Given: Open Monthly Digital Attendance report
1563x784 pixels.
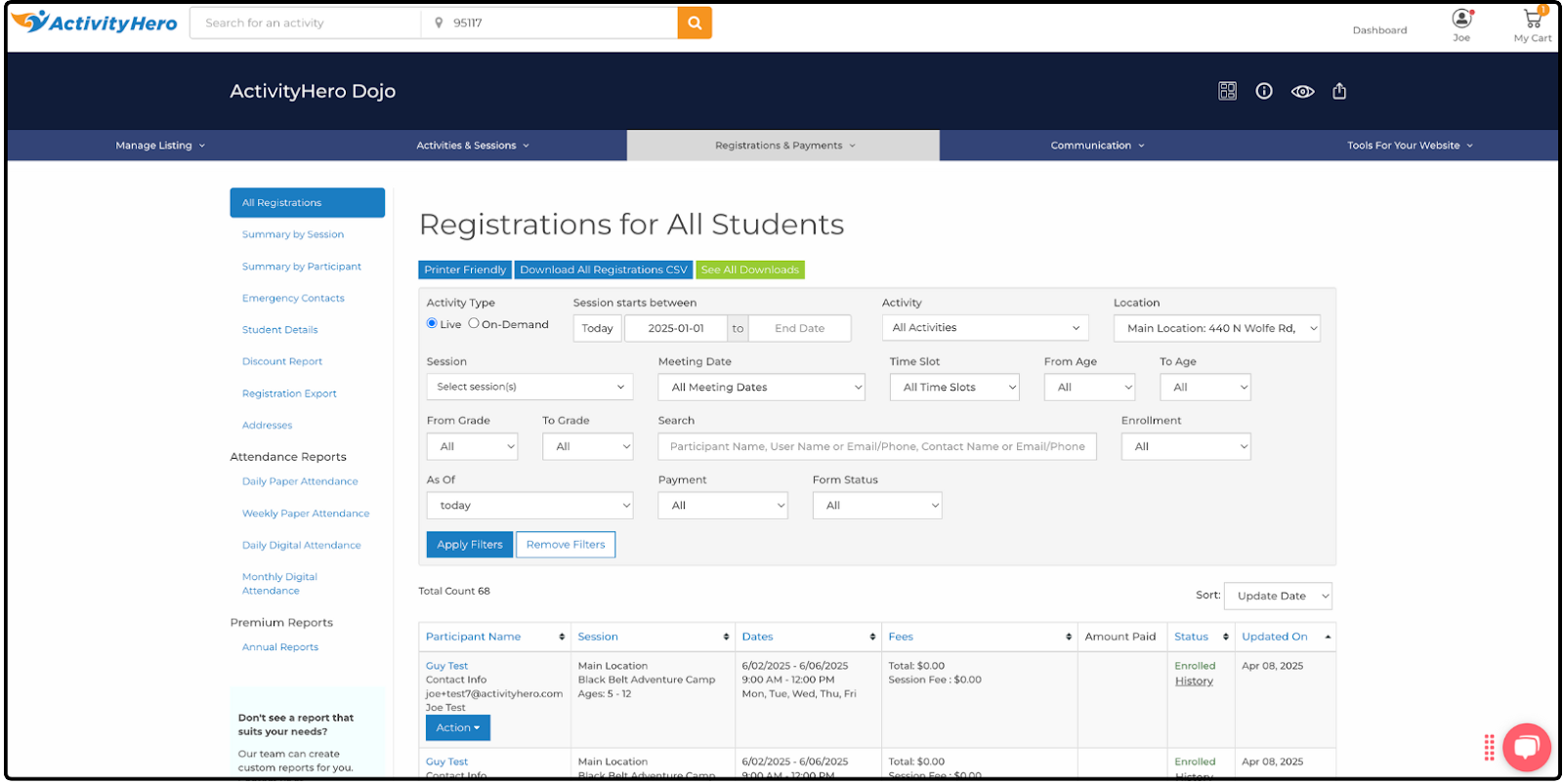Looking at the screenshot, I should [x=279, y=584].
